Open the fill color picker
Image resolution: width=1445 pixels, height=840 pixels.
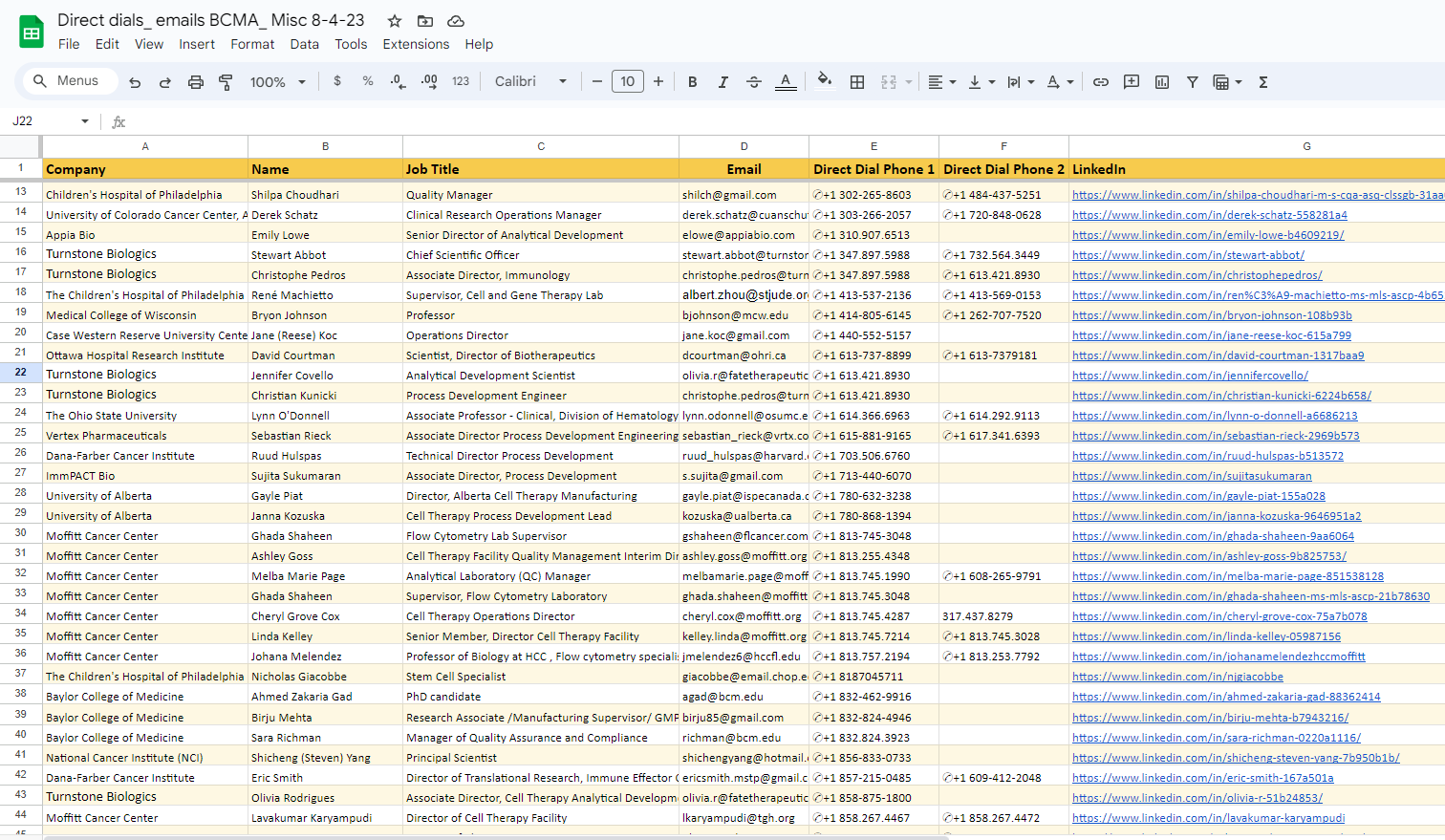[x=825, y=81]
